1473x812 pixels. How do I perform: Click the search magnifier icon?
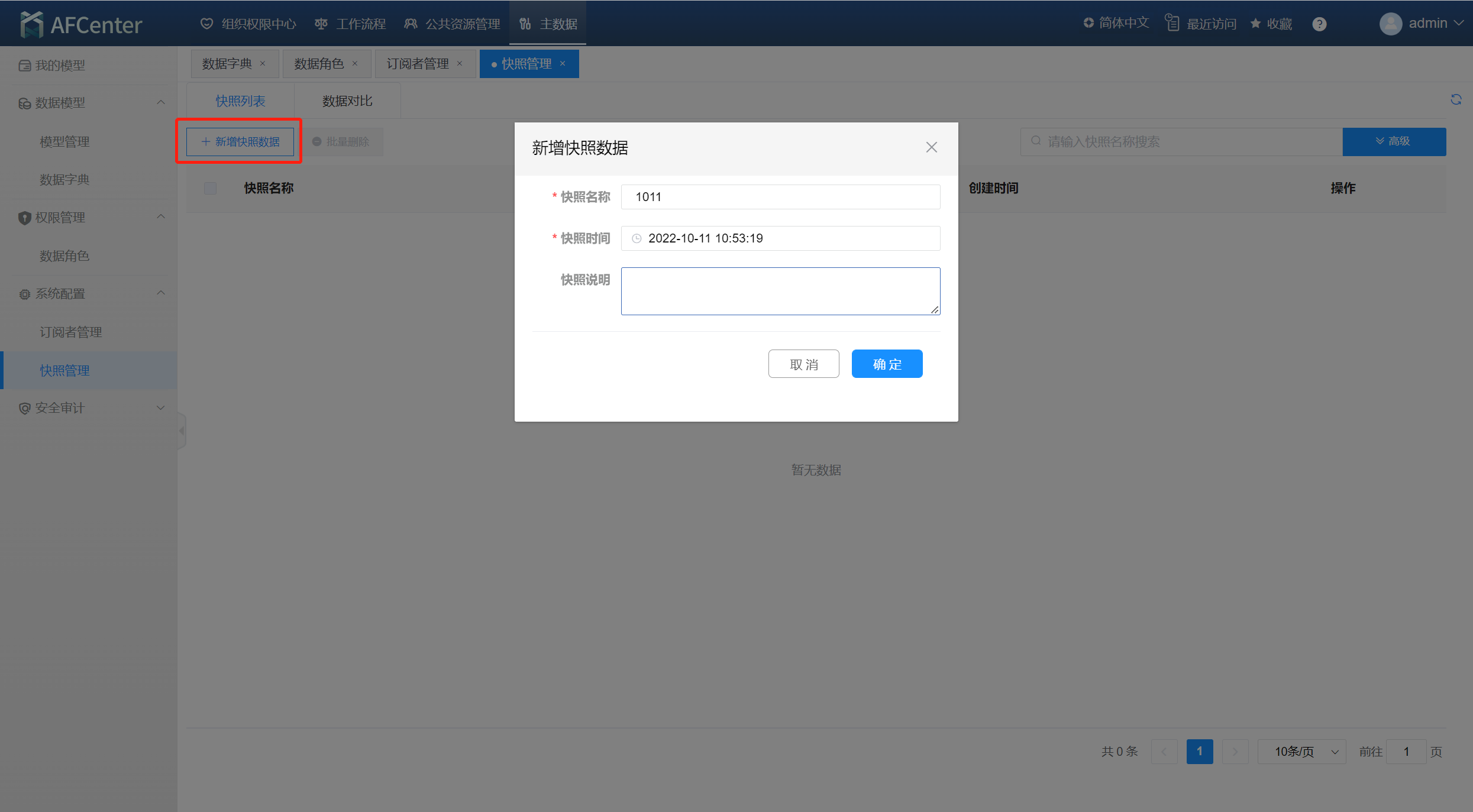(1036, 141)
